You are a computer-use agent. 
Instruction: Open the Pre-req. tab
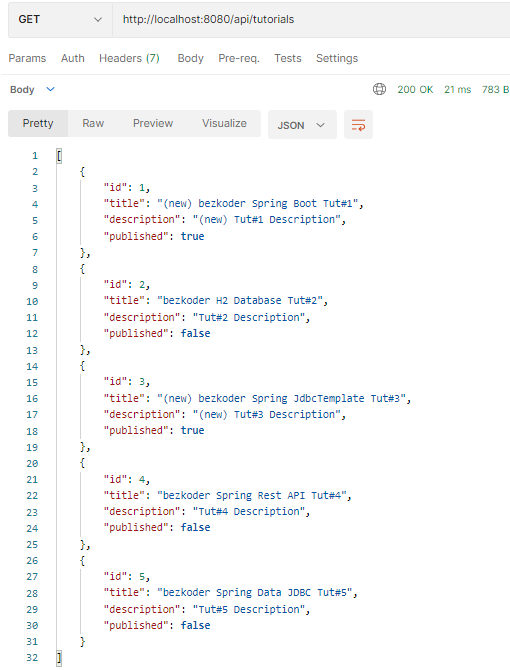[239, 58]
